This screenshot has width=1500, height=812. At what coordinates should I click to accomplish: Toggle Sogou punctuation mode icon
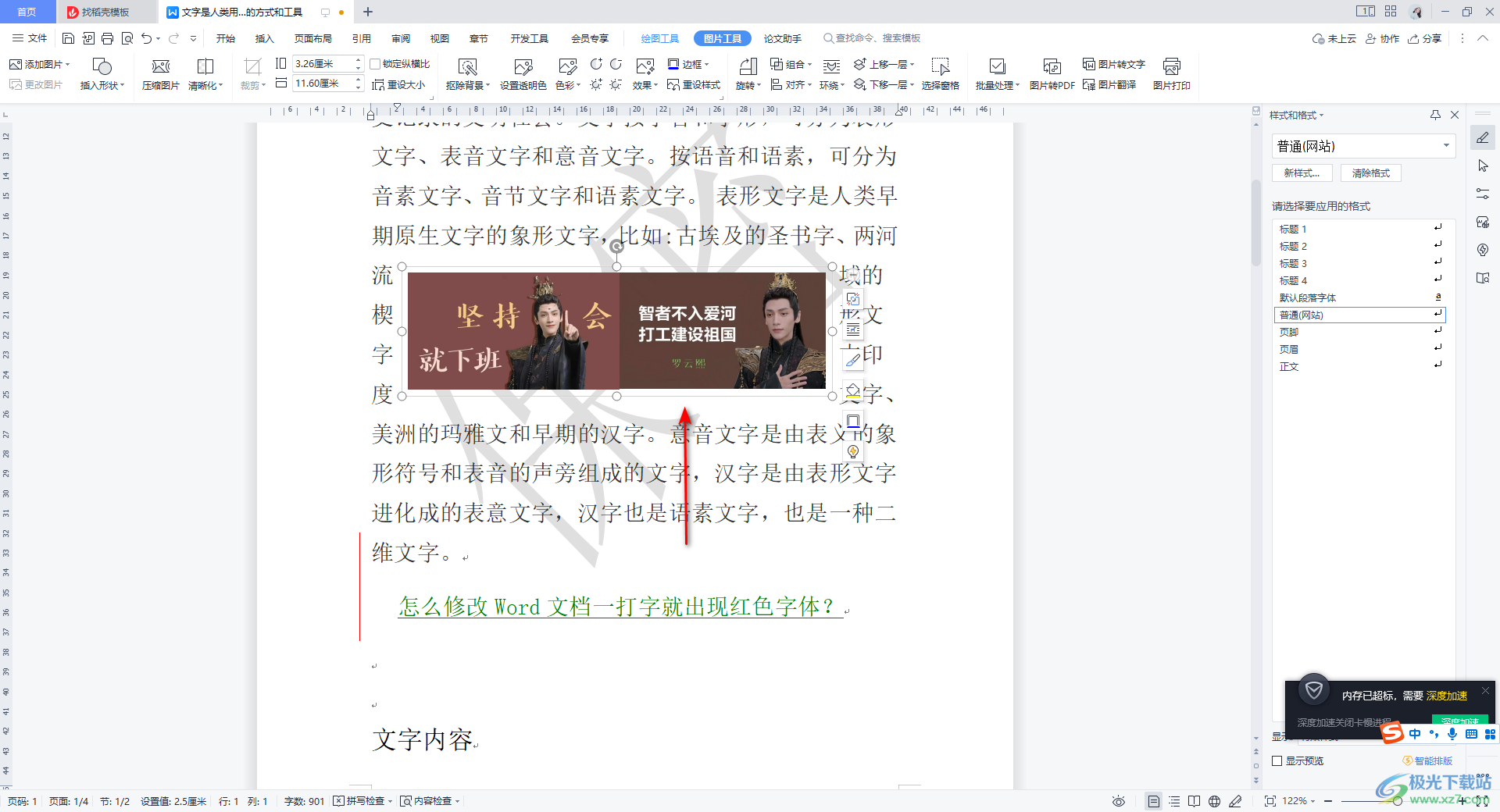pos(1434,734)
